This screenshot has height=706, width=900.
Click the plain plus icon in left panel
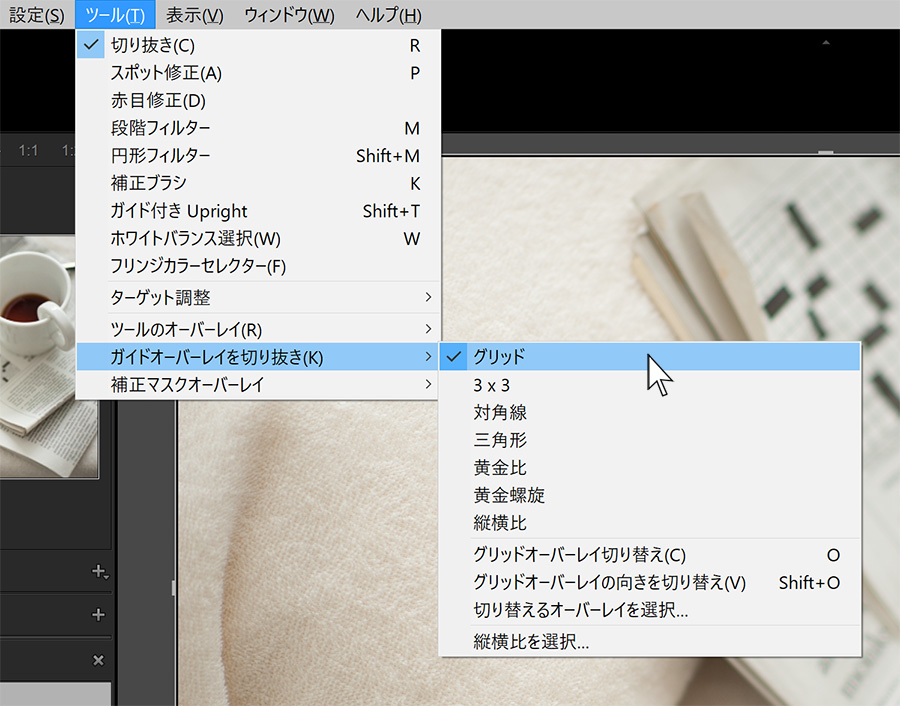pyautogui.click(x=98, y=615)
